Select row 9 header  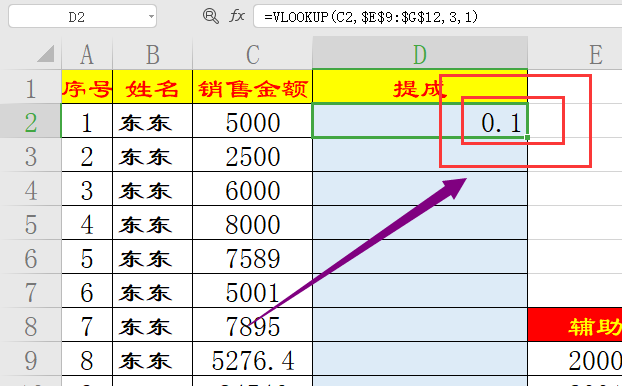[31, 359]
